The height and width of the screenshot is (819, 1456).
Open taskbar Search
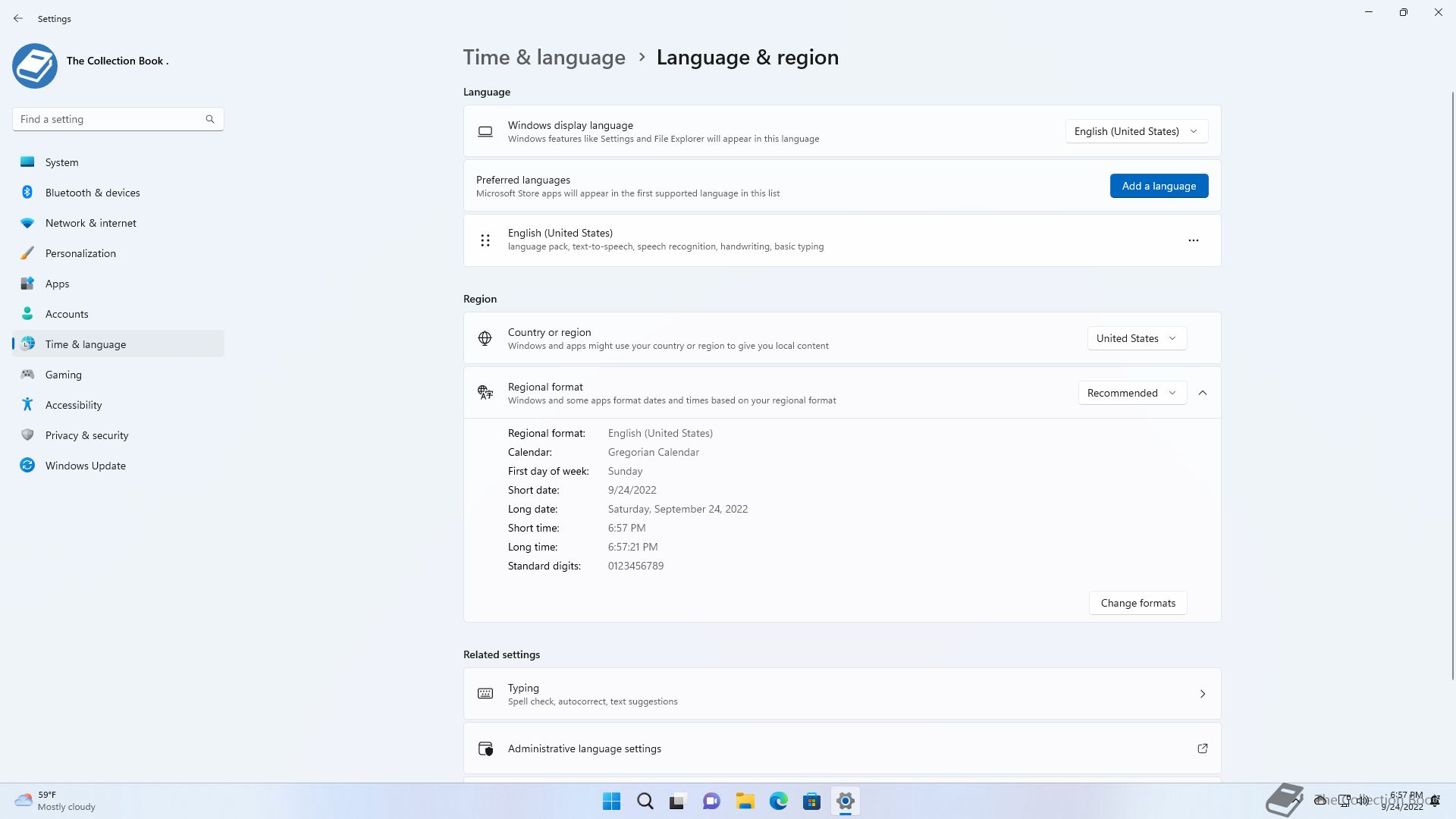tap(645, 801)
